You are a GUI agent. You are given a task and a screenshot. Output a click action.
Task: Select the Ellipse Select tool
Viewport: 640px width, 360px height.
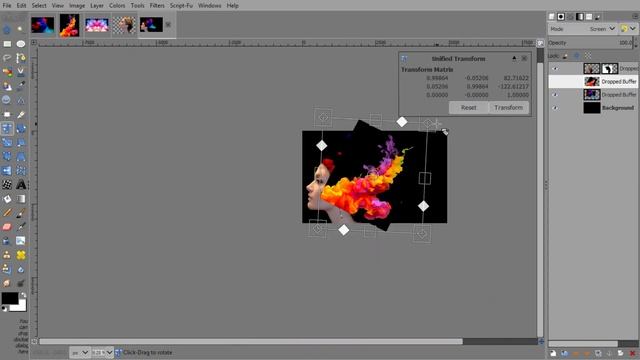pyautogui.click(x=21, y=44)
